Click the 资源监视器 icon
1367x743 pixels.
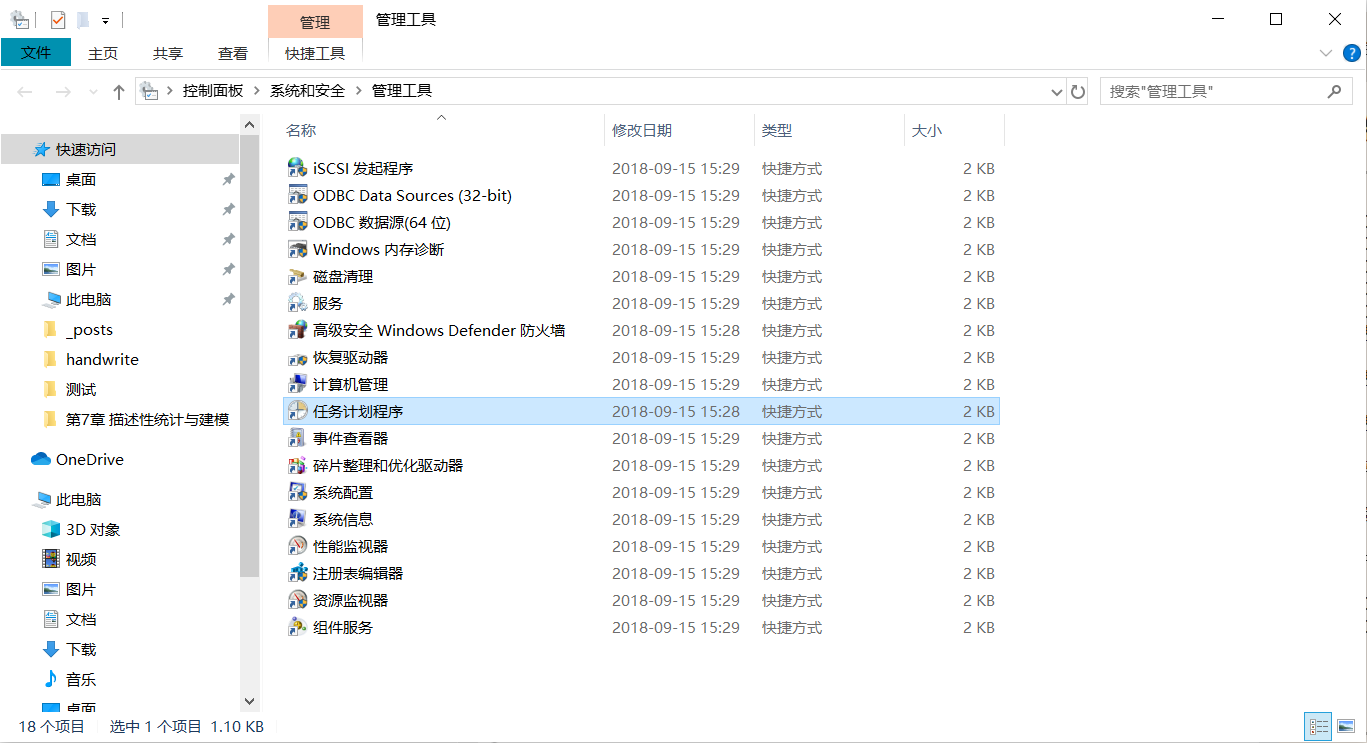click(x=297, y=600)
